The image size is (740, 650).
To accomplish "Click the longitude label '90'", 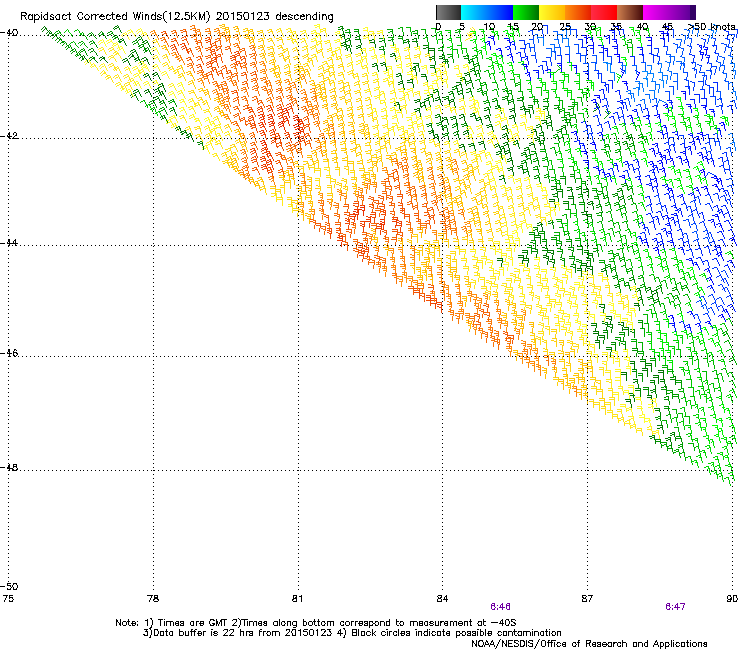I will click(x=732, y=599).
